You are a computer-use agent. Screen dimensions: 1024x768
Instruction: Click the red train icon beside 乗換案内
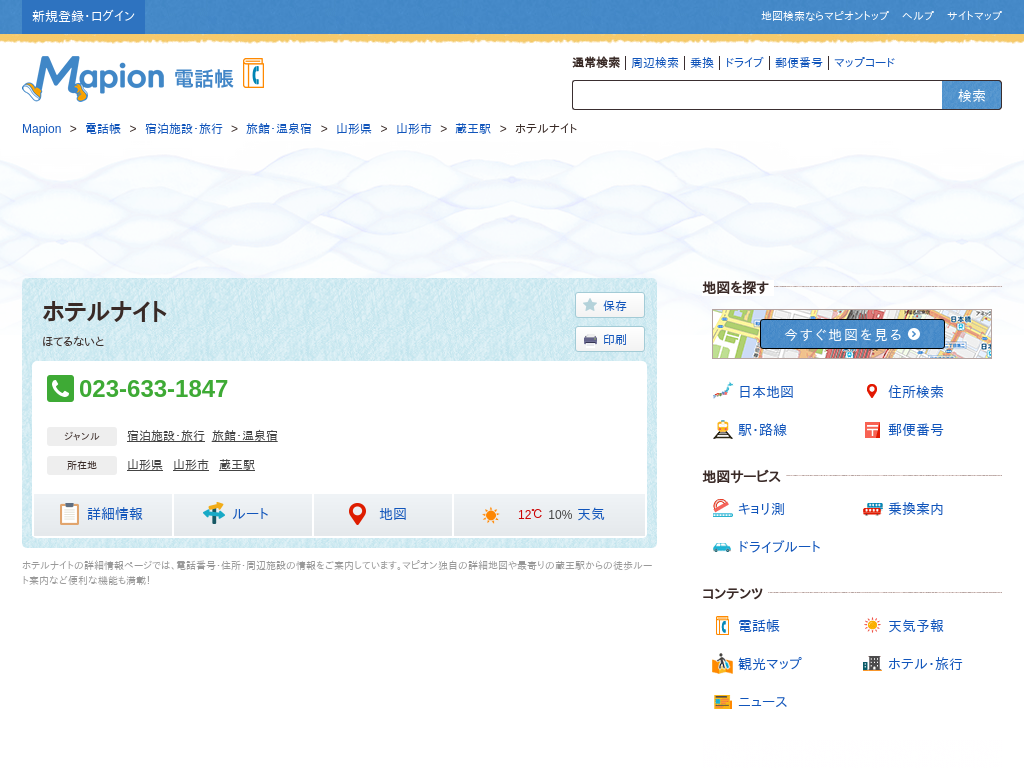point(872,509)
